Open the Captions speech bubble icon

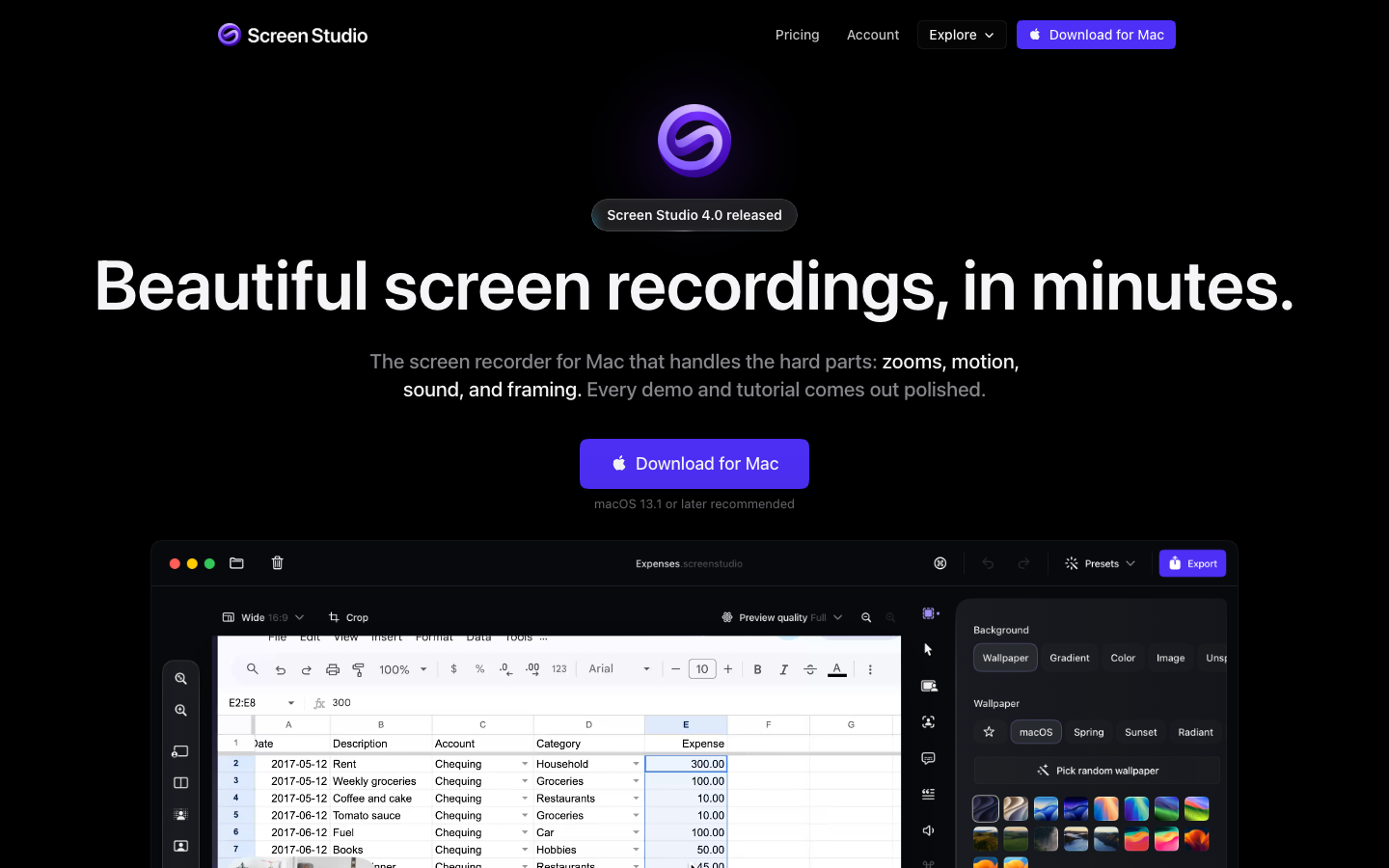point(929,759)
